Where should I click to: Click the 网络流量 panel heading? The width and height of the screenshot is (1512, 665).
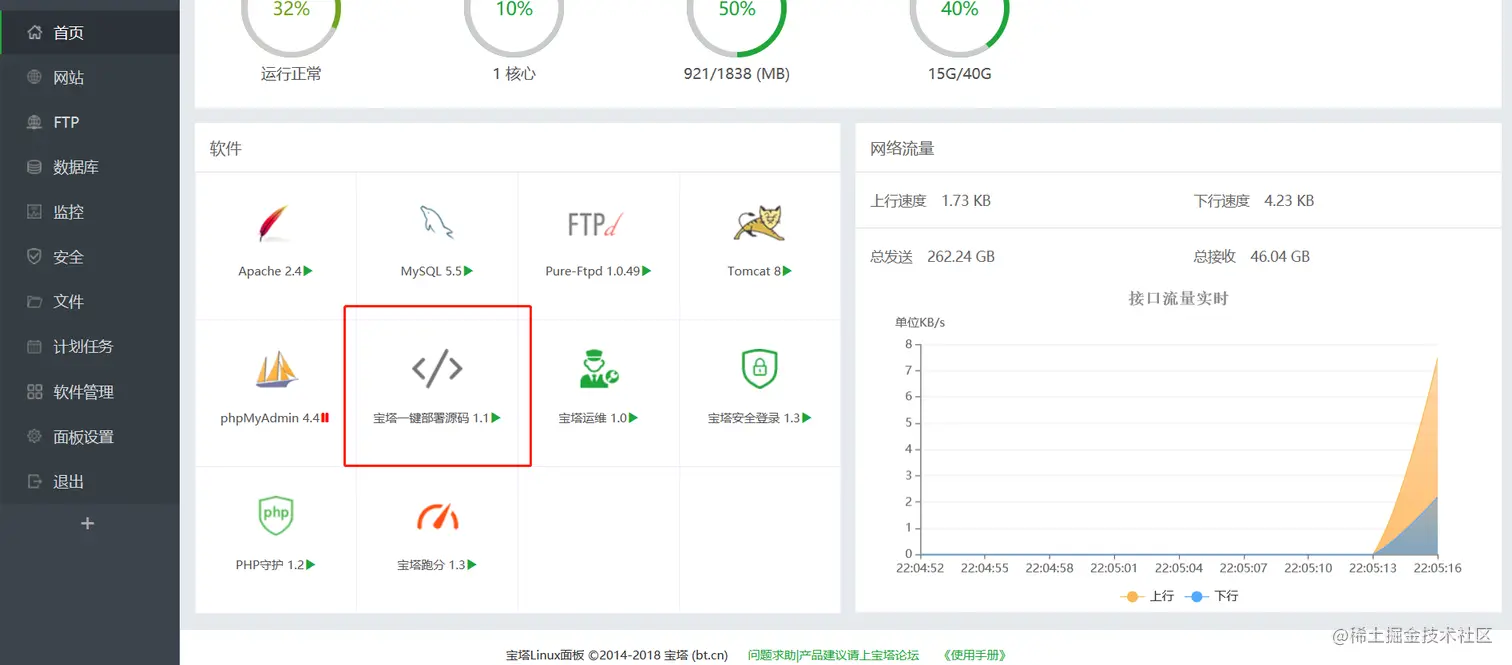902,149
